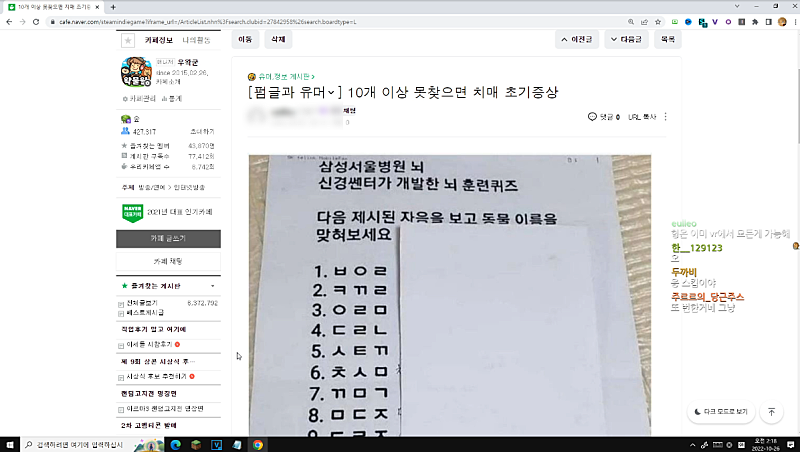Click the purple V extension icon
800x452 pixels.
pyautogui.click(x=715, y=22)
